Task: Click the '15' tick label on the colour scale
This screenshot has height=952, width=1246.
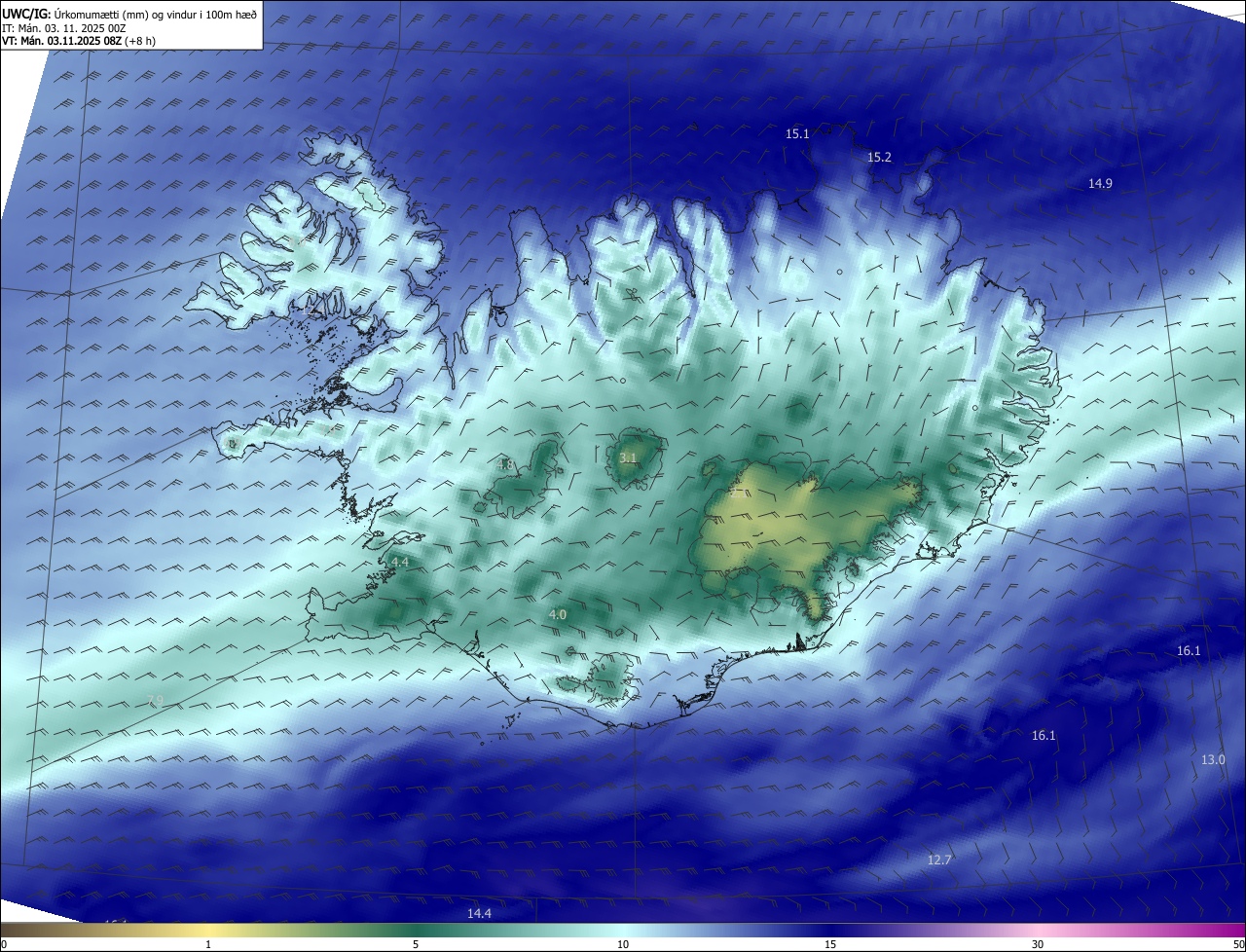Action: point(830,944)
